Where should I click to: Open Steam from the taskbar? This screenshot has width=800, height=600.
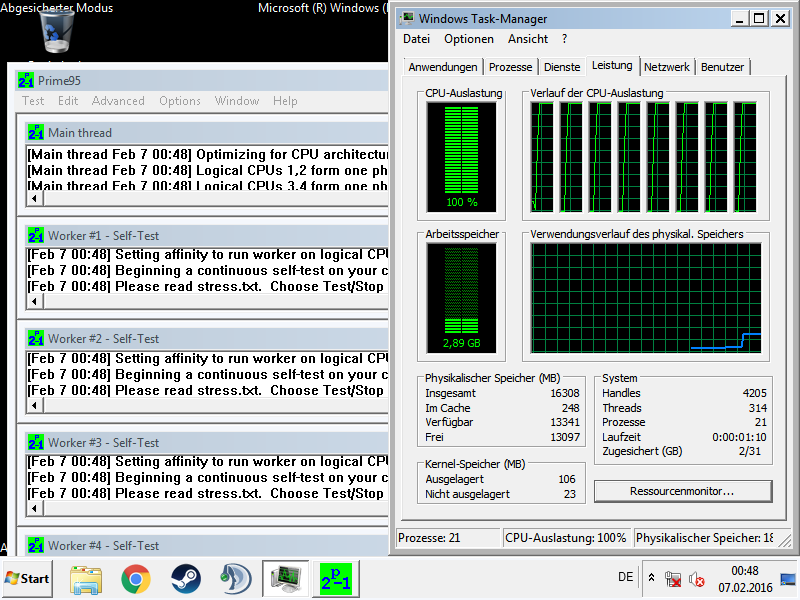(186, 579)
